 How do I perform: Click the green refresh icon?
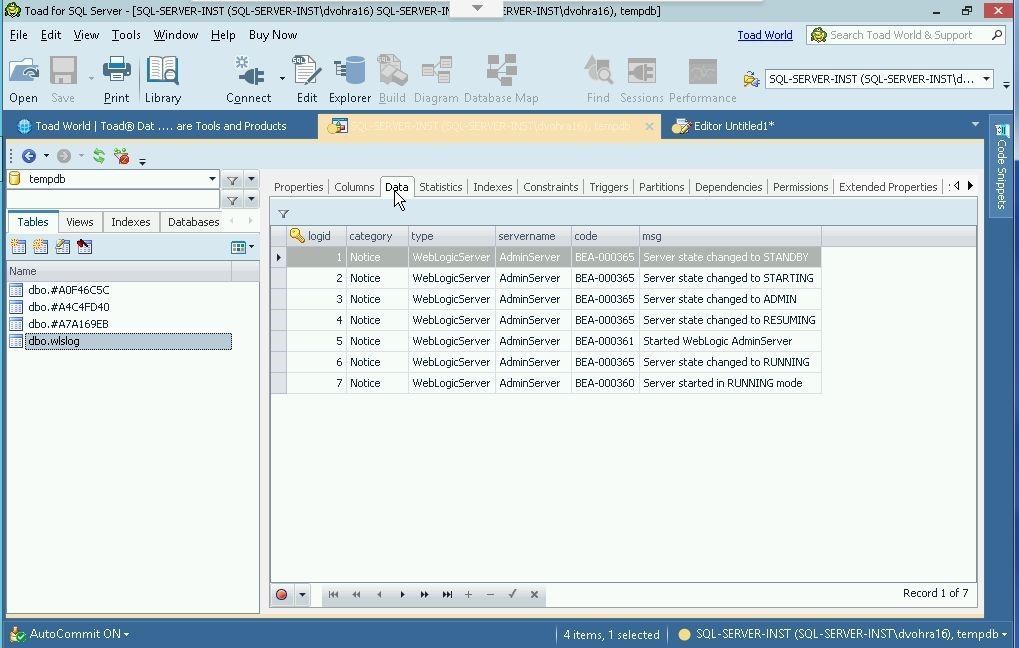(99, 156)
